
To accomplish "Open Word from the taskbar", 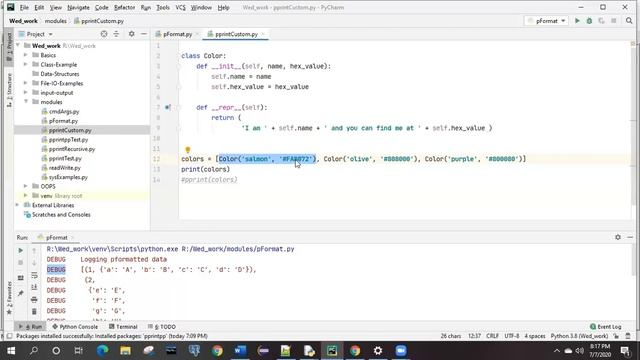I will click(x=240, y=351).
